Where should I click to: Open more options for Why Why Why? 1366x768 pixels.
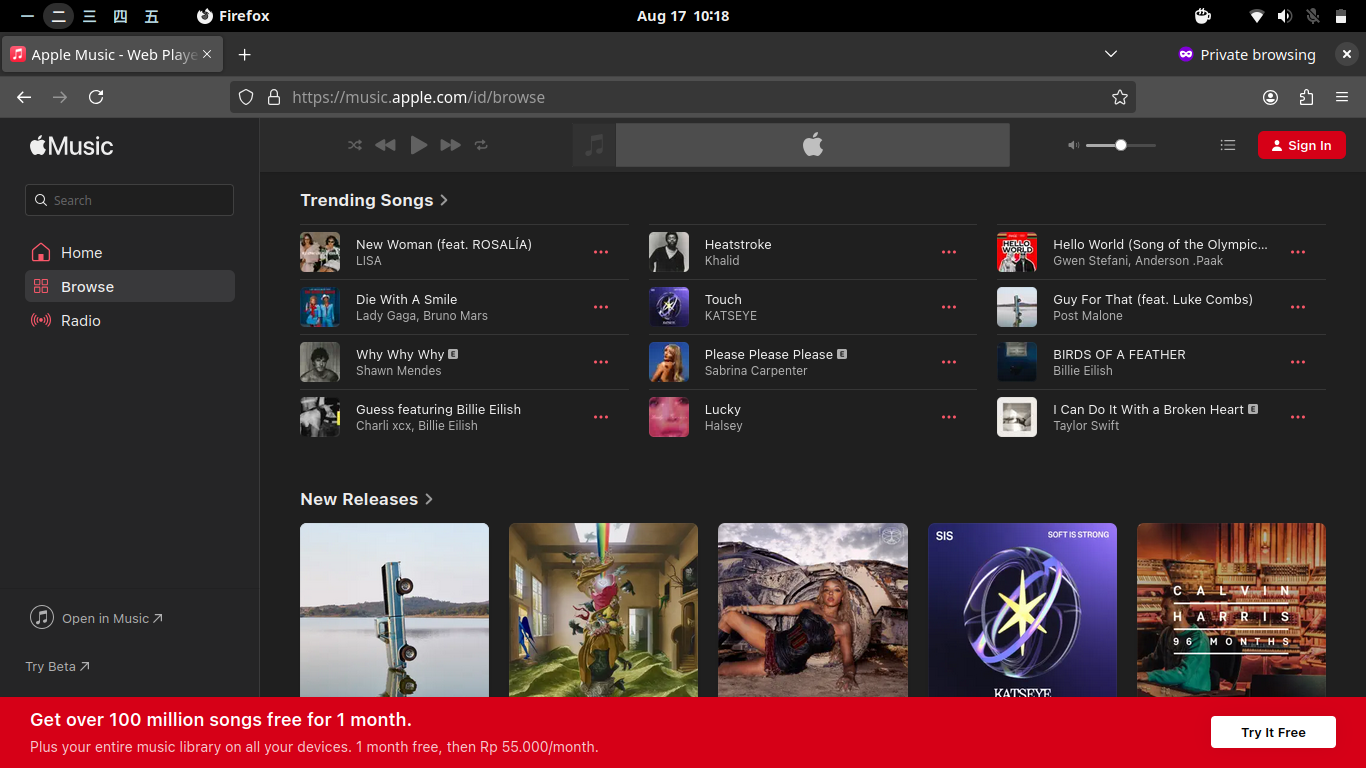point(601,362)
